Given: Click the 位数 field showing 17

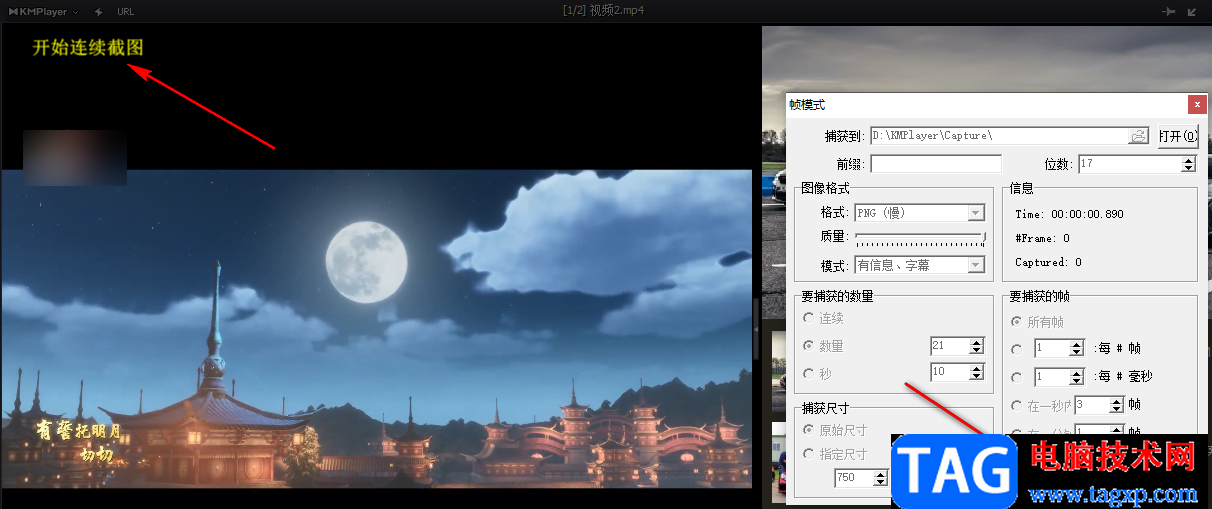Looking at the screenshot, I should (1129, 163).
